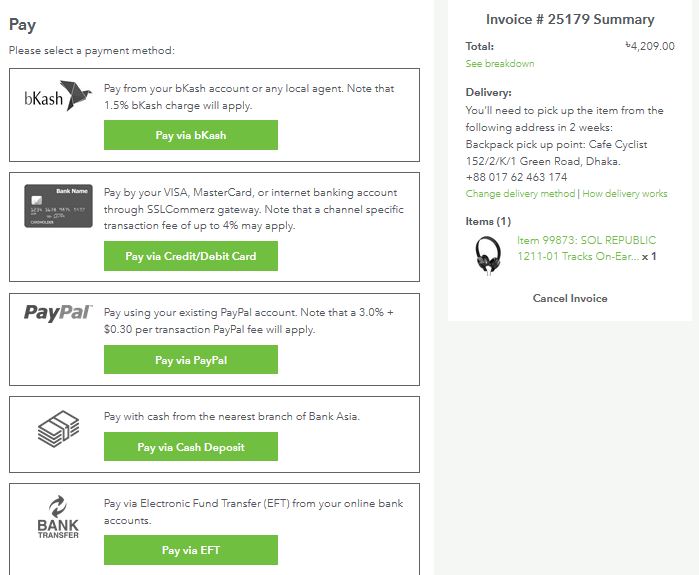The width and height of the screenshot is (699, 575).
Task: Choose Pay via PayPal button
Action: pos(191,360)
